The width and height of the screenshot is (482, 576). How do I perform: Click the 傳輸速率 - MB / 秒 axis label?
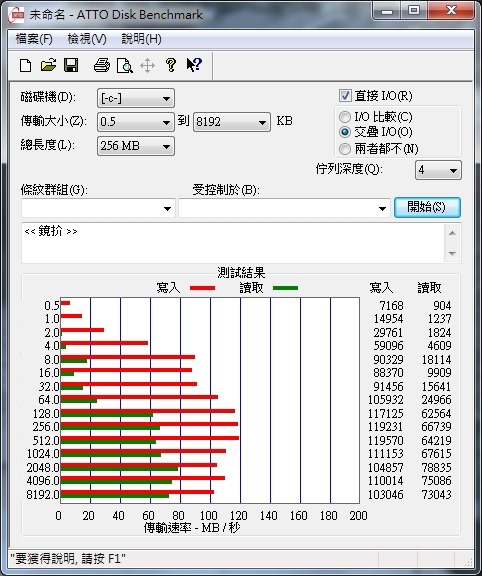[192, 528]
